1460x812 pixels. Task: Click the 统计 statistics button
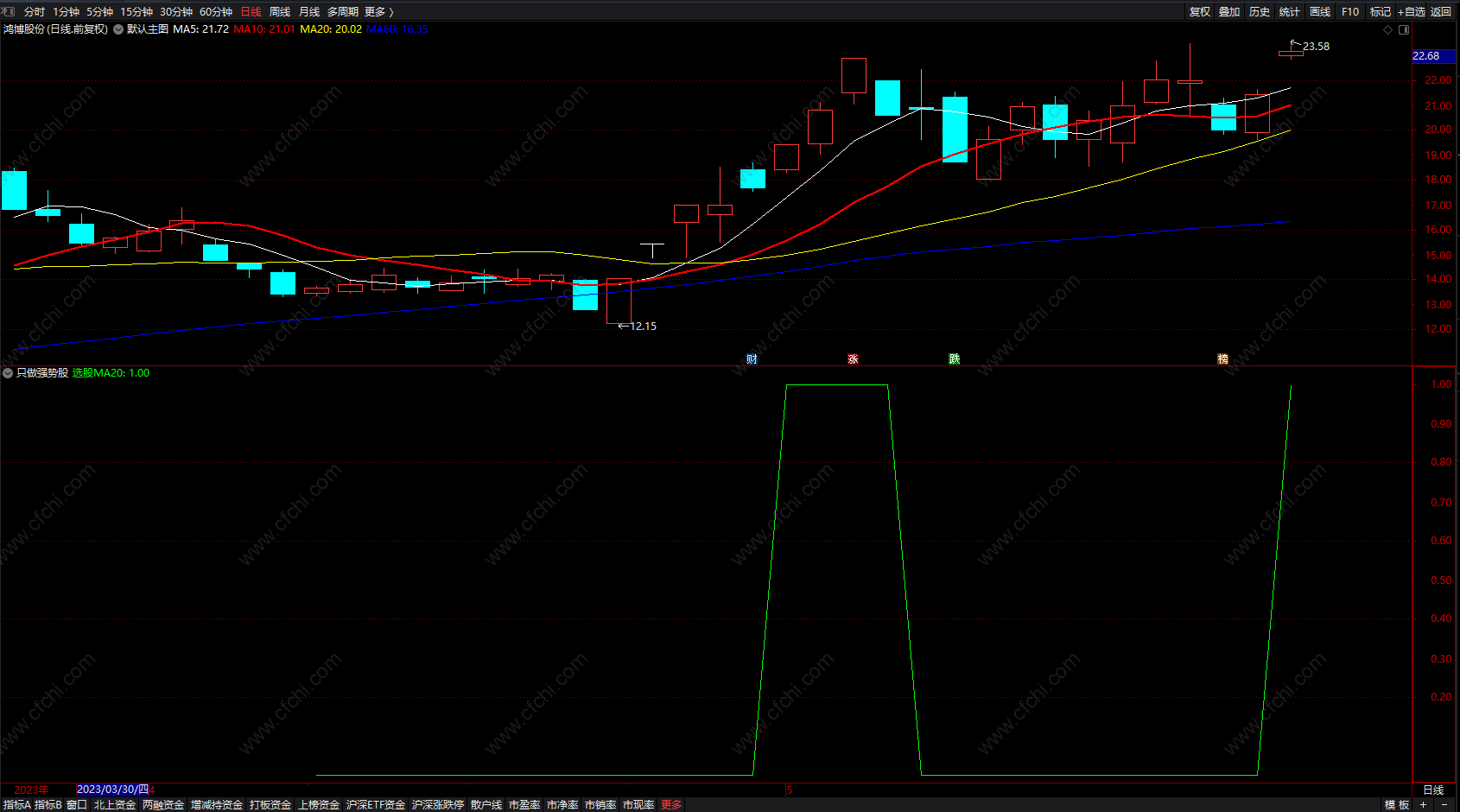[1290, 12]
